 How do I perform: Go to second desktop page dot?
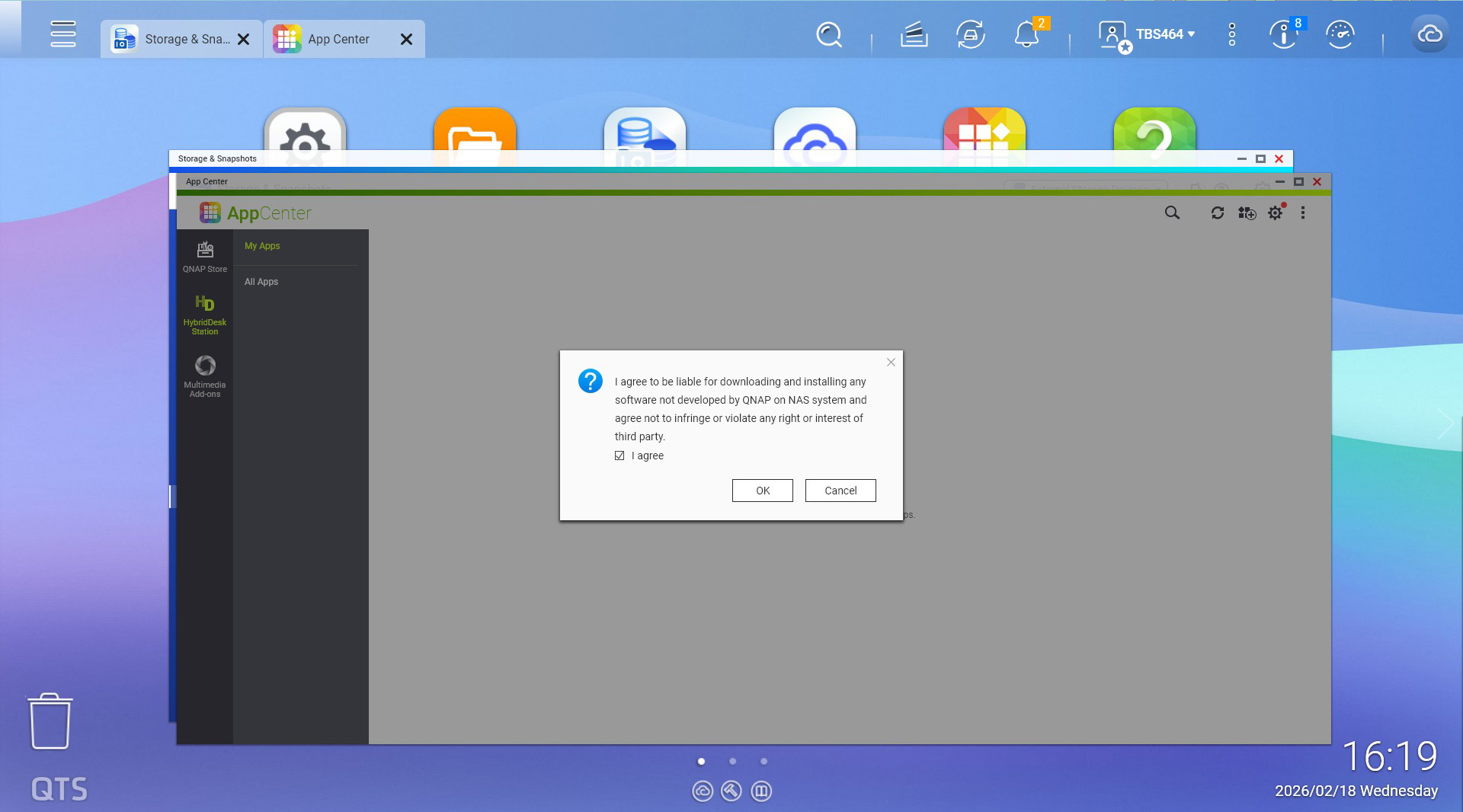732,761
